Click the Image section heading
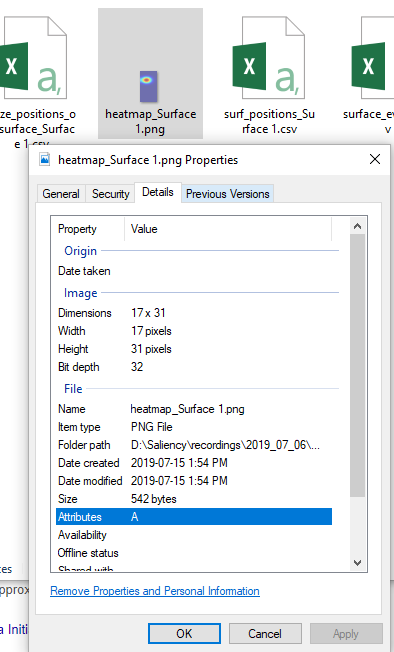The image size is (394, 652). (x=80, y=293)
